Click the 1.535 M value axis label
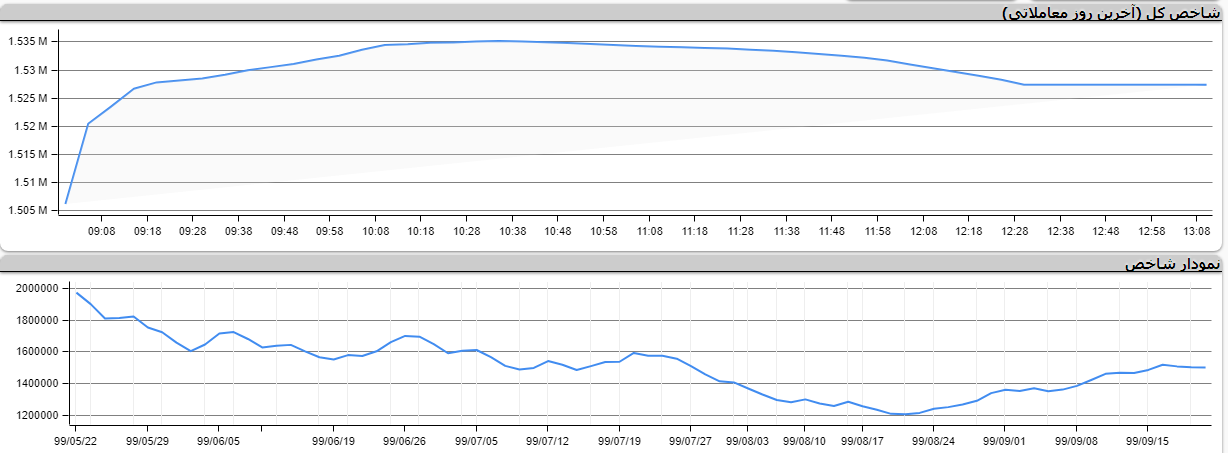Screen dimensions: 1228x453 (28, 42)
